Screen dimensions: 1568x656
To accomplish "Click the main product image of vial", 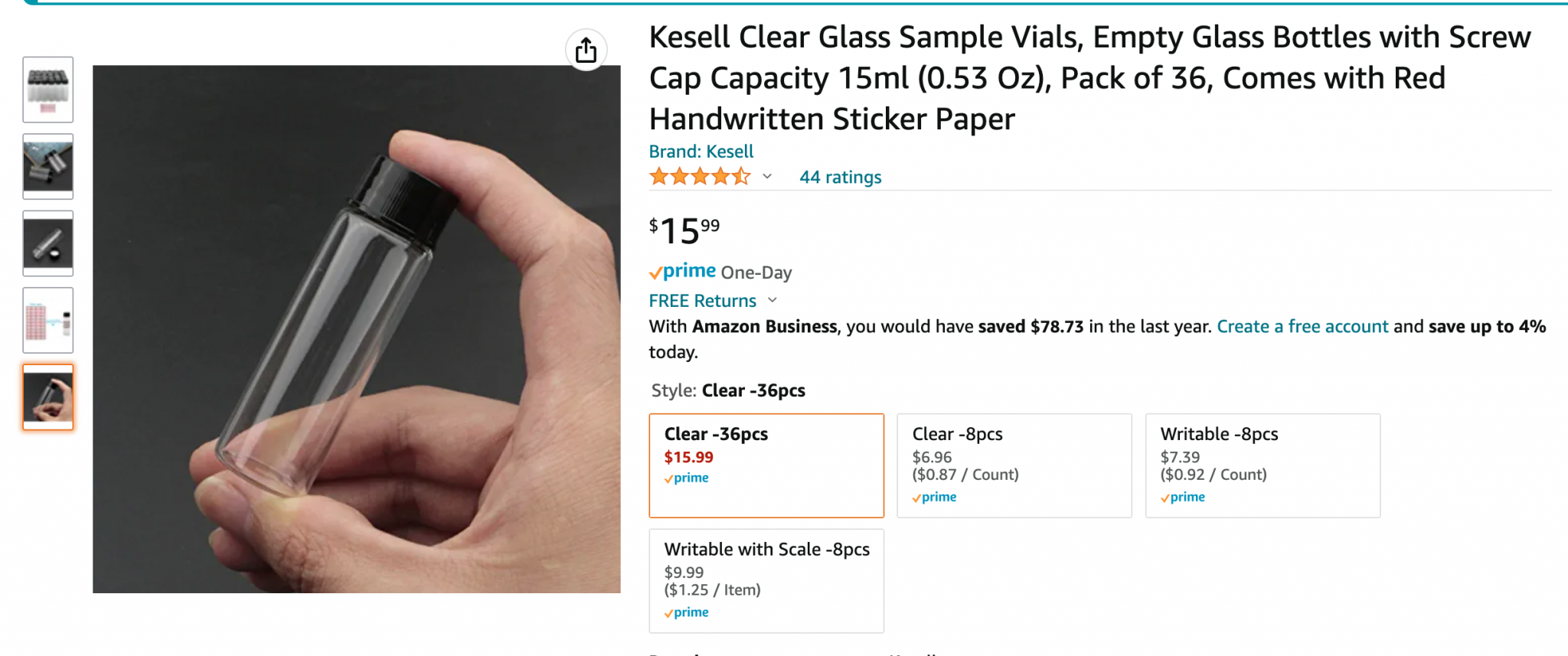I will coord(356,329).
